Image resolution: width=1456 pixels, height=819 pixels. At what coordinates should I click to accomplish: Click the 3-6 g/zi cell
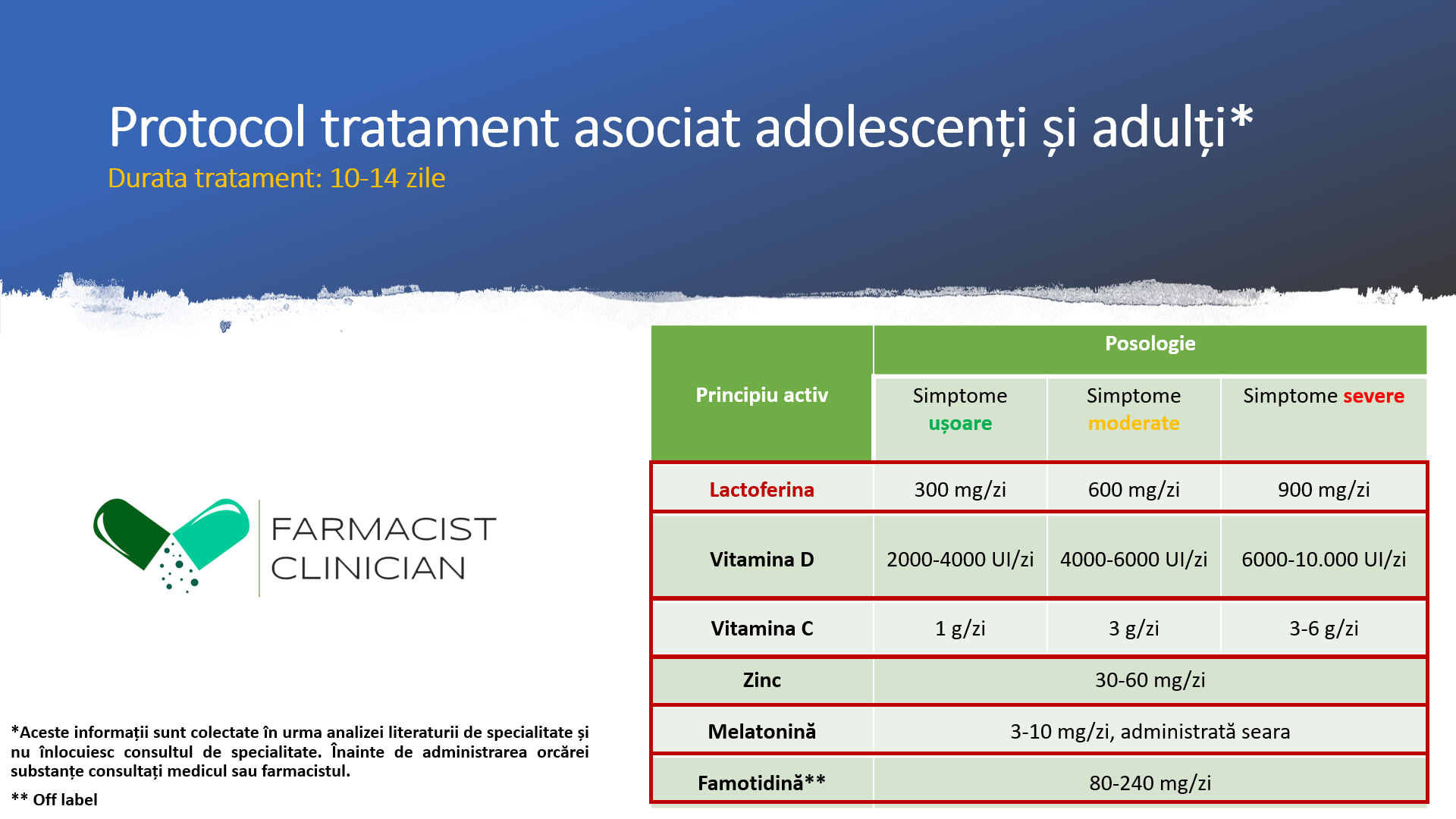1323,629
